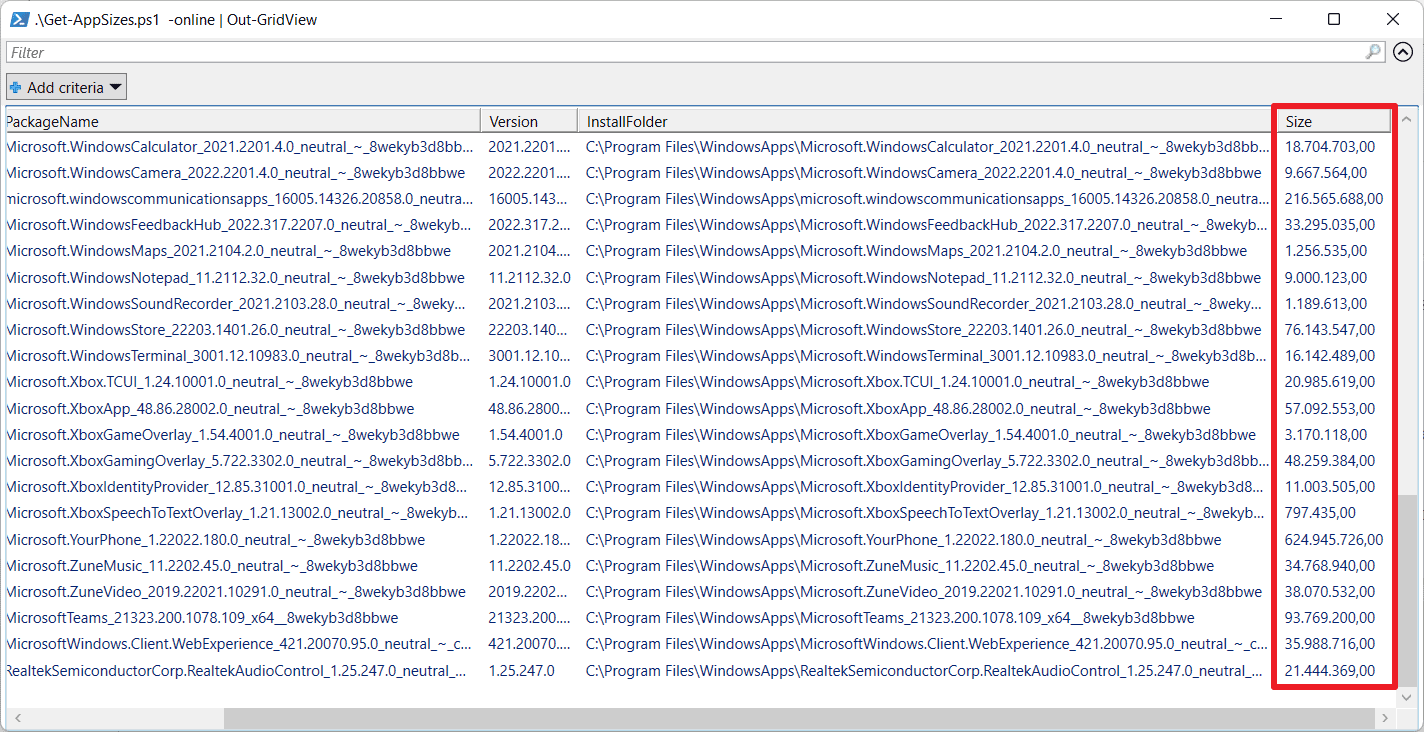Click the size value 9.667.564,00
The height and width of the screenshot is (732, 1424).
(1325, 172)
